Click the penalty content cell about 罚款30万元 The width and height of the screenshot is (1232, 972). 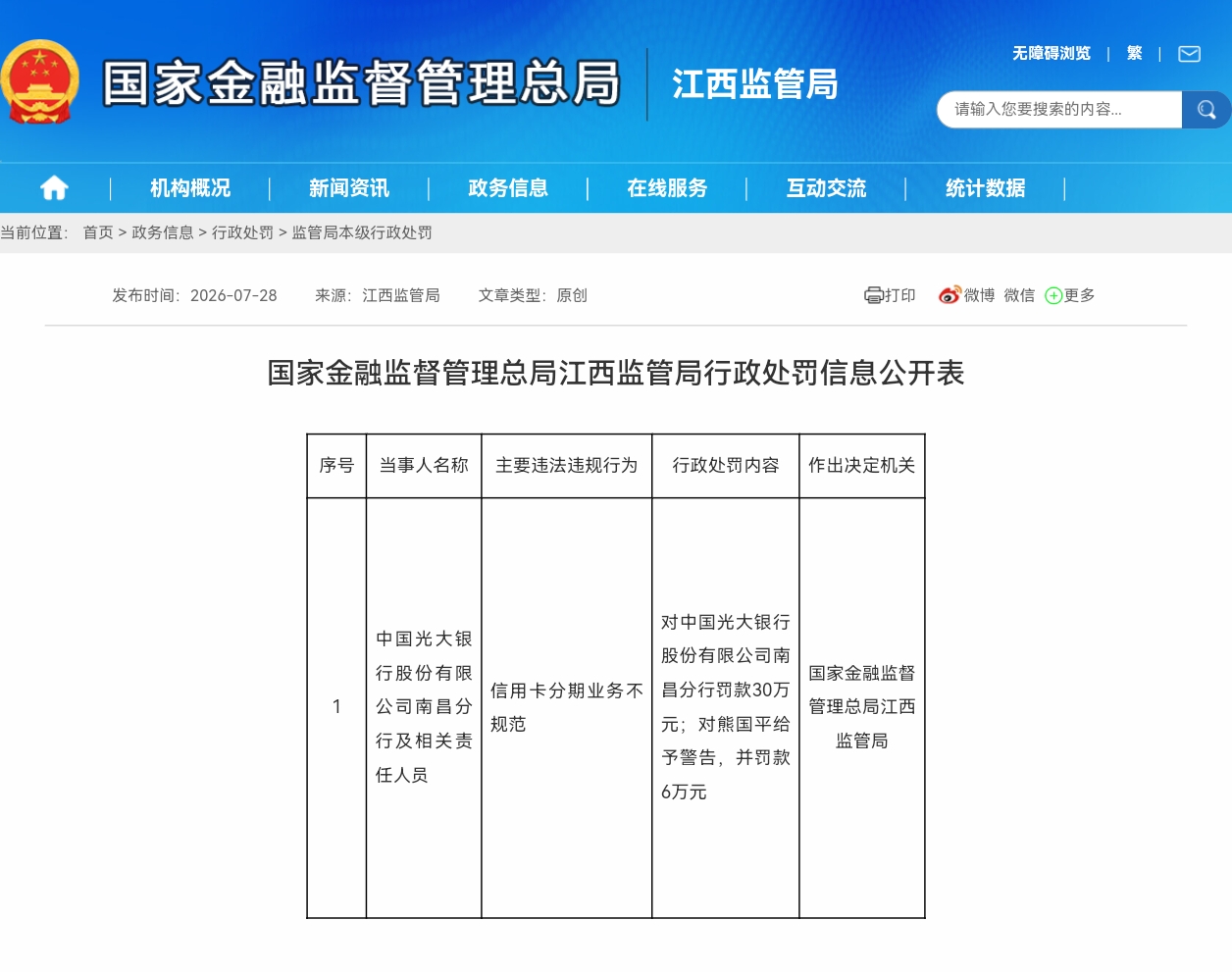(726, 707)
